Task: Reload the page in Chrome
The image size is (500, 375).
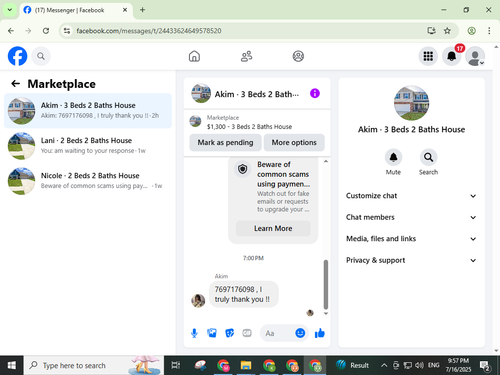Action: [x=46, y=31]
